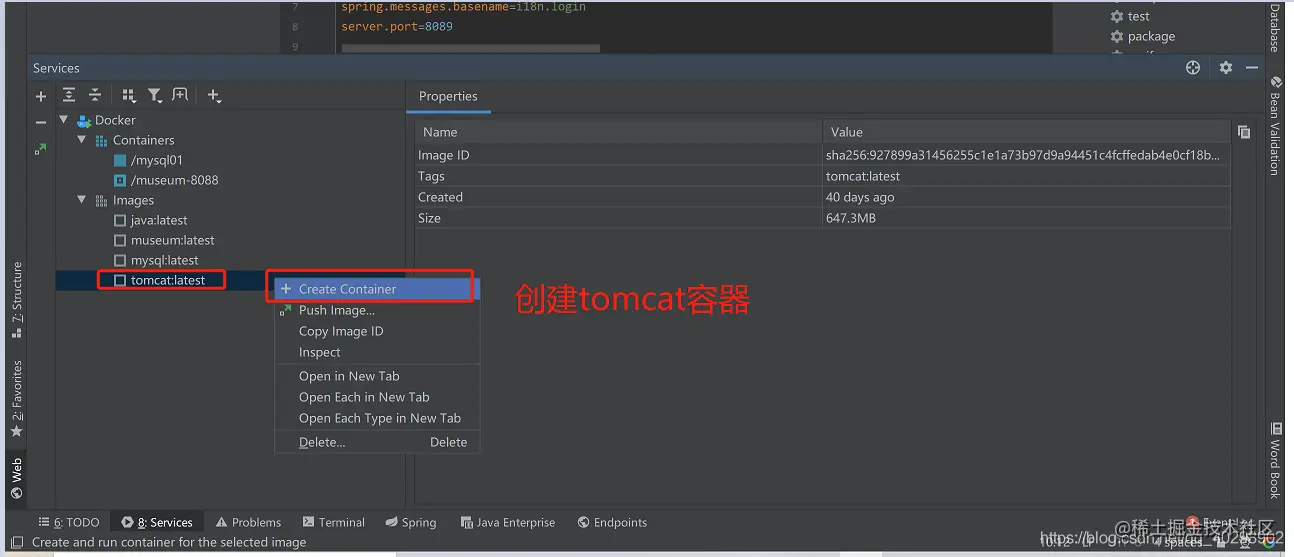The height and width of the screenshot is (557, 1294).
Task: Open the Favorites tool window
Action: click(x=16, y=399)
